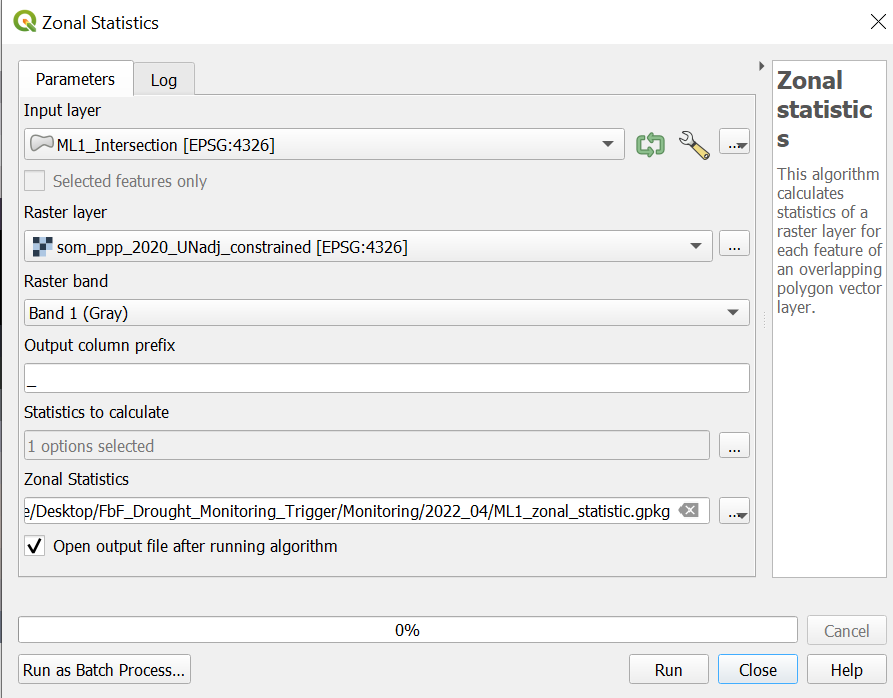Screen dimensions: 893x698
Task: Select the Parameters tab
Action: [x=75, y=79]
